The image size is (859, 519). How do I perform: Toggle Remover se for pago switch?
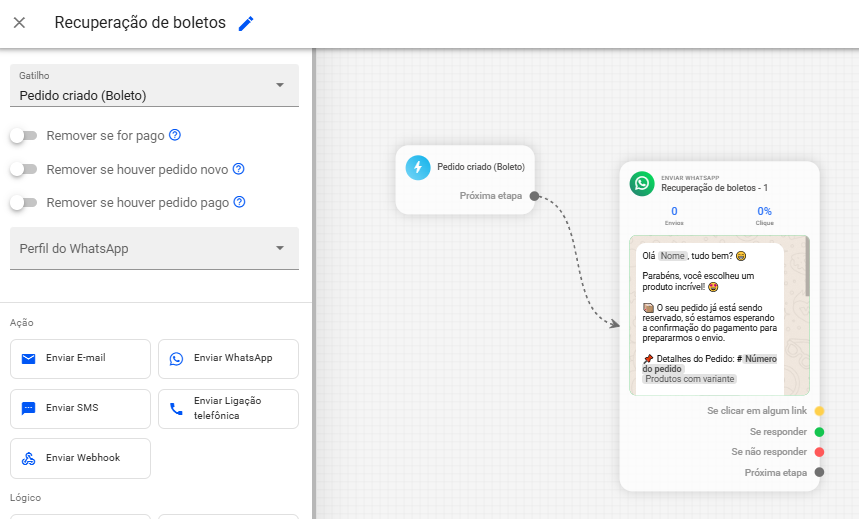(x=23, y=135)
